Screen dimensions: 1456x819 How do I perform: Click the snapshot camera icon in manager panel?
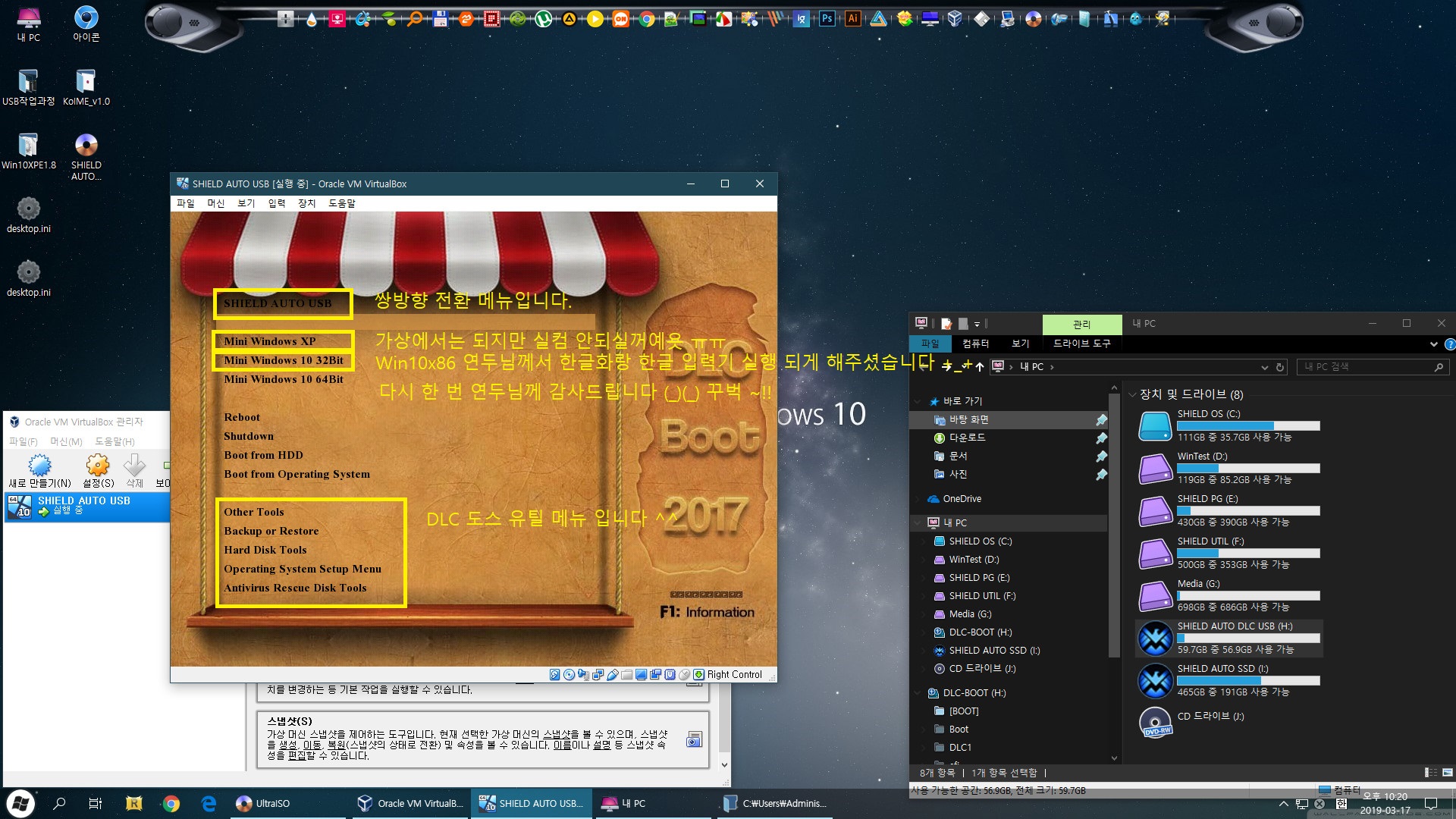pyautogui.click(x=693, y=739)
